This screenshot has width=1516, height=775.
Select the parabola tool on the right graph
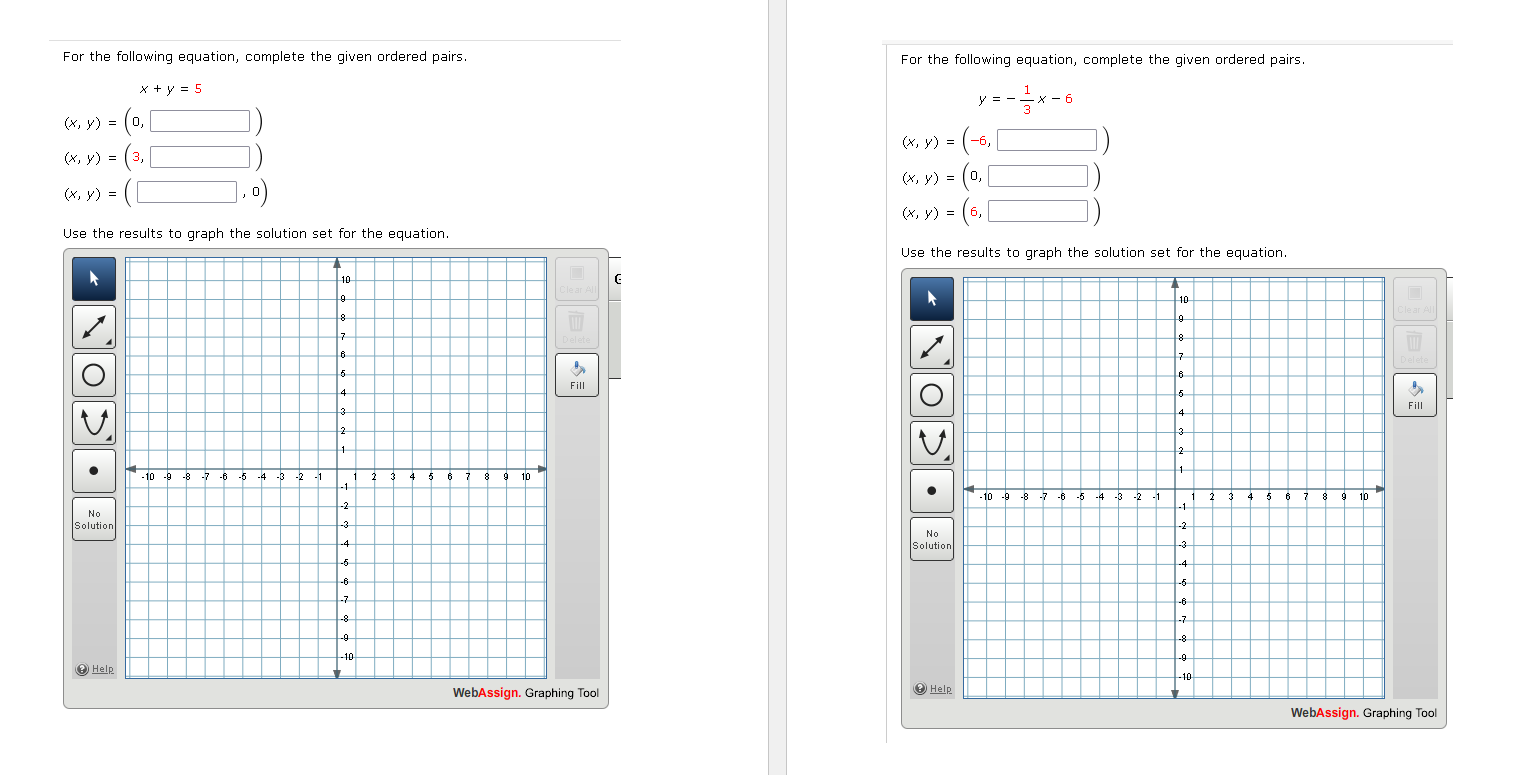click(931, 442)
